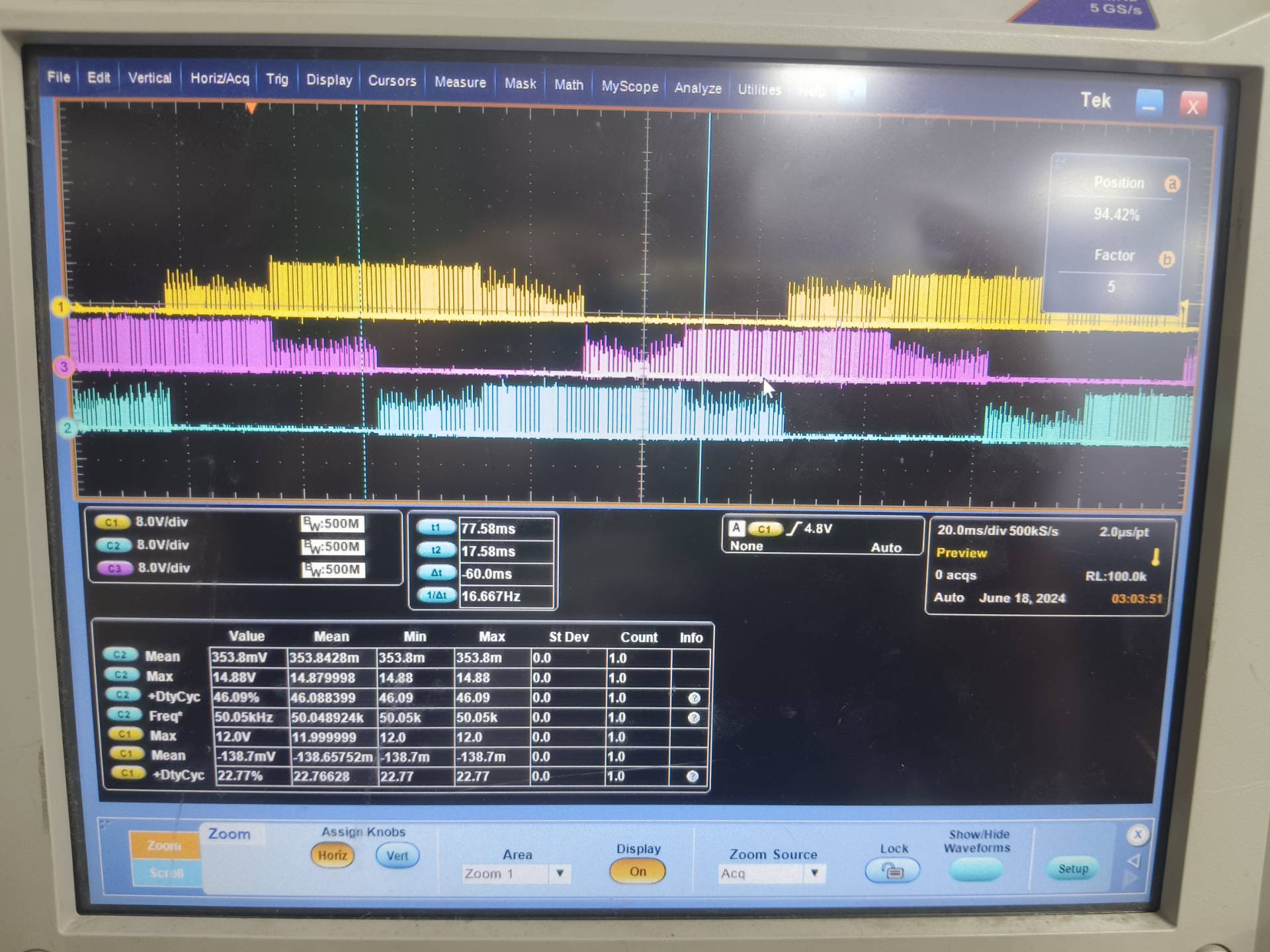This screenshot has height=952, width=1270.
Task: Open the File menu
Action: pyautogui.click(x=59, y=77)
